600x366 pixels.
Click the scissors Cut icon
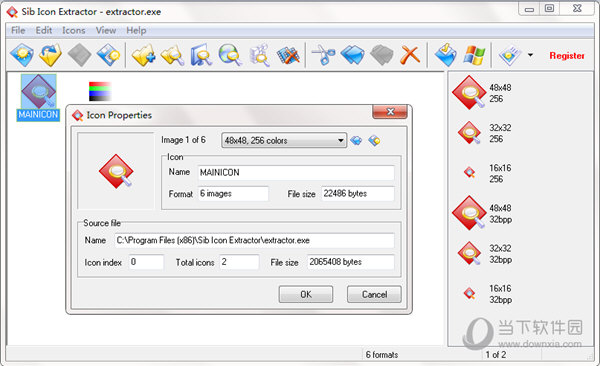323,55
